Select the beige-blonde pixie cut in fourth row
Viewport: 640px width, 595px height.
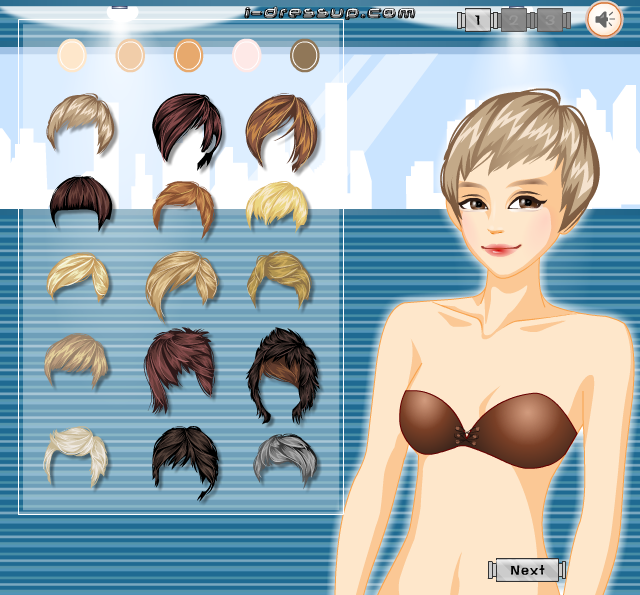tap(76, 360)
